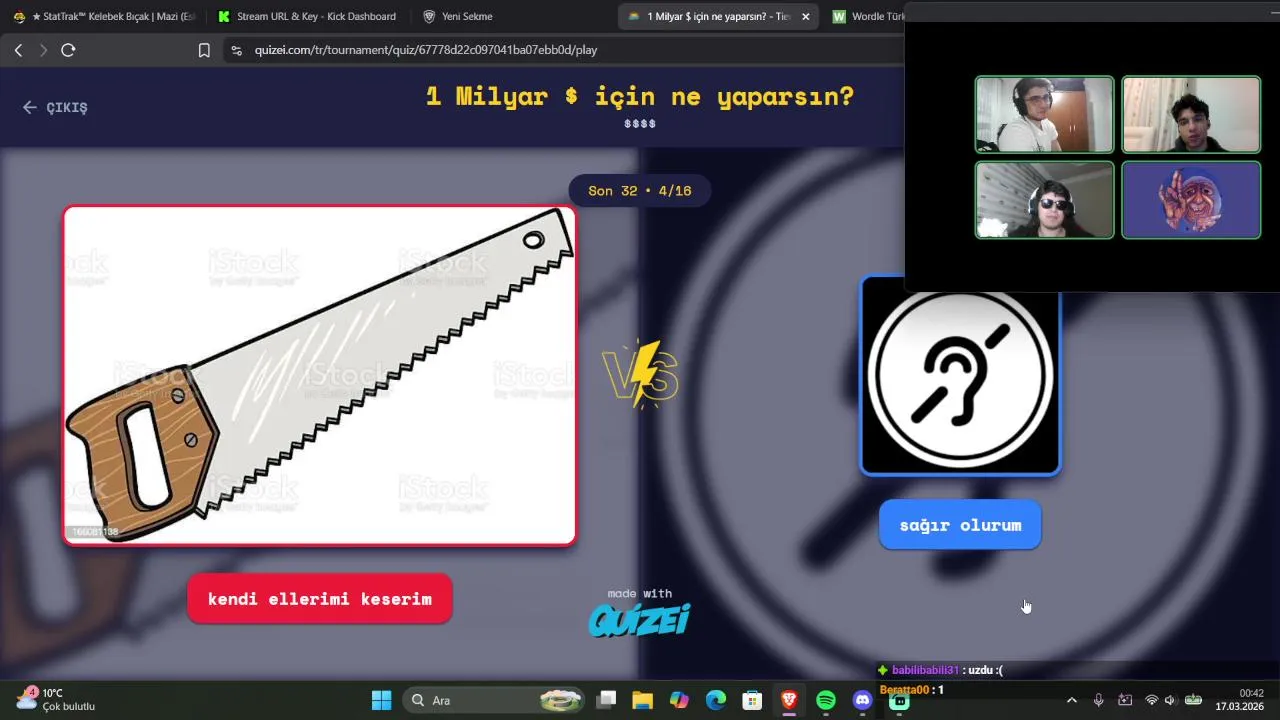This screenshot has height=720, width=1280.
Task: Choose the 'kendi ellerimi keserim' button
Action: click(x=320, y=599)
